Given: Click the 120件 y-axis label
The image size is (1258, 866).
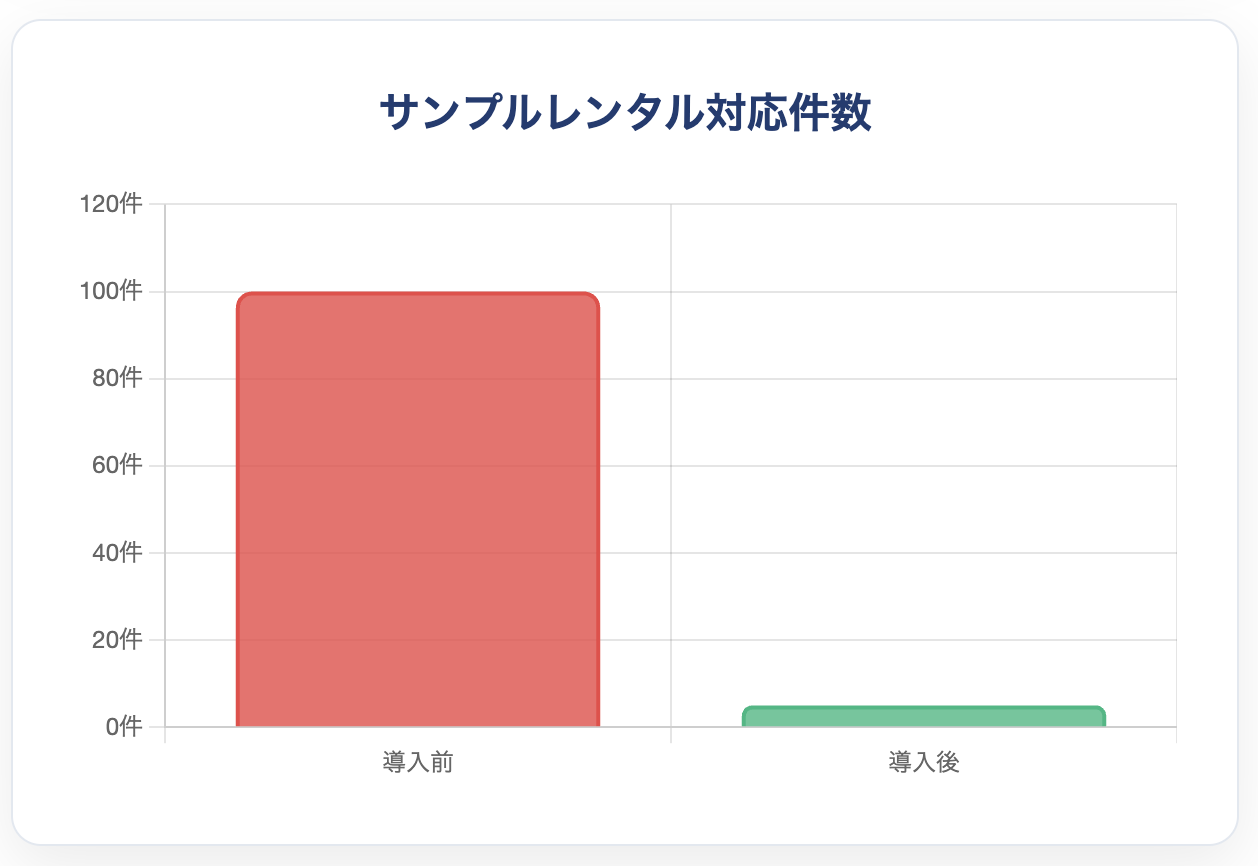Looking at the screenshot, I should (x=111, y=204).
